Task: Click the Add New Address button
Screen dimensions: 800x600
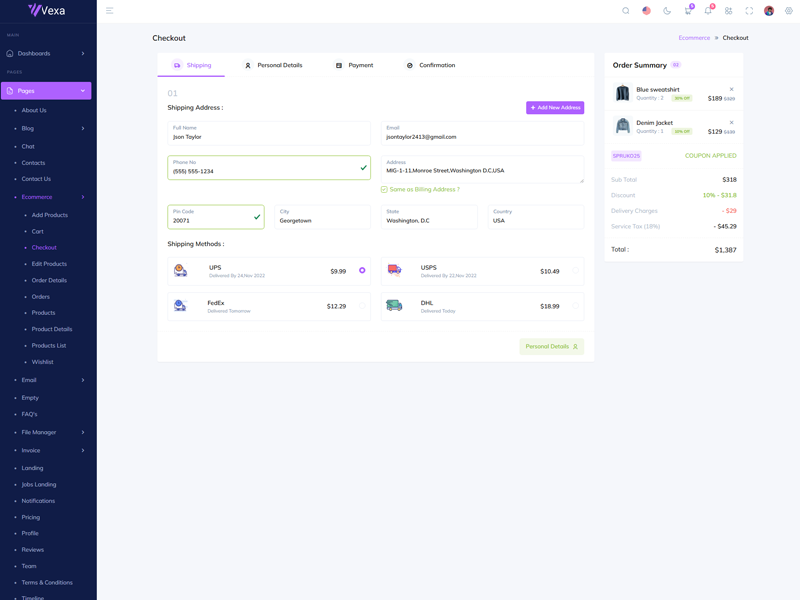Action: coord(555,107)
